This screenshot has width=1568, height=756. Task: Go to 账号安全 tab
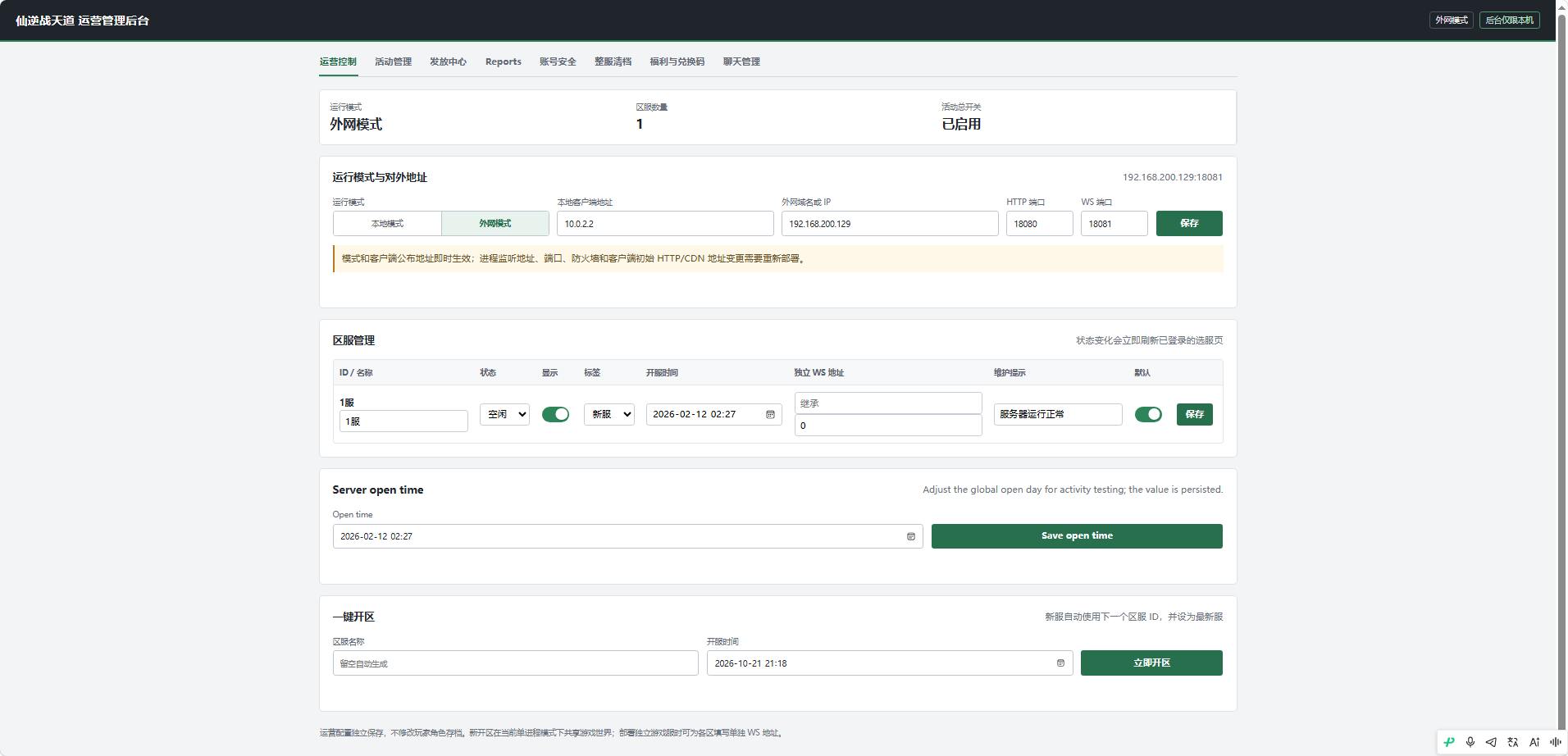[558, 61]
